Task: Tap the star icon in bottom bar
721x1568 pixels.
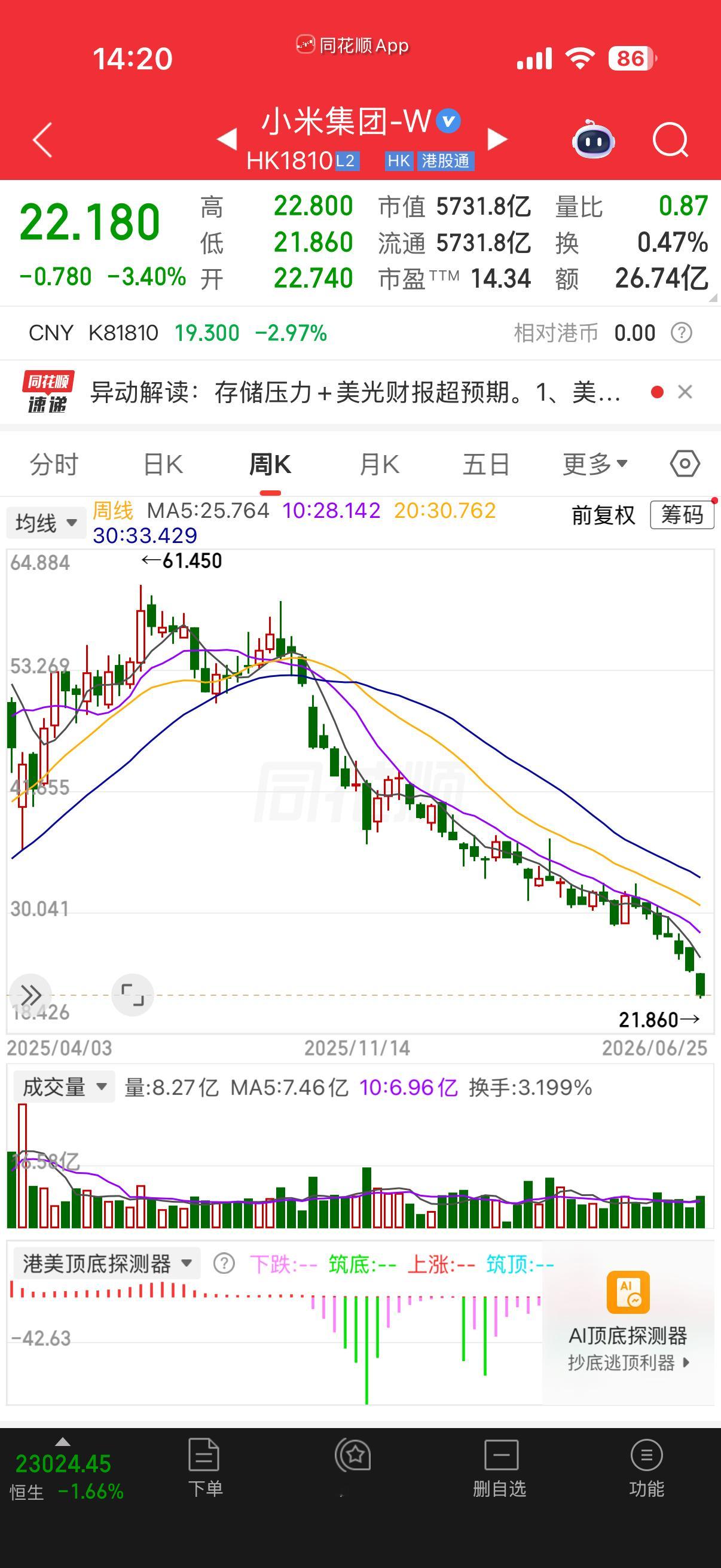Action: click(353, 1456)
